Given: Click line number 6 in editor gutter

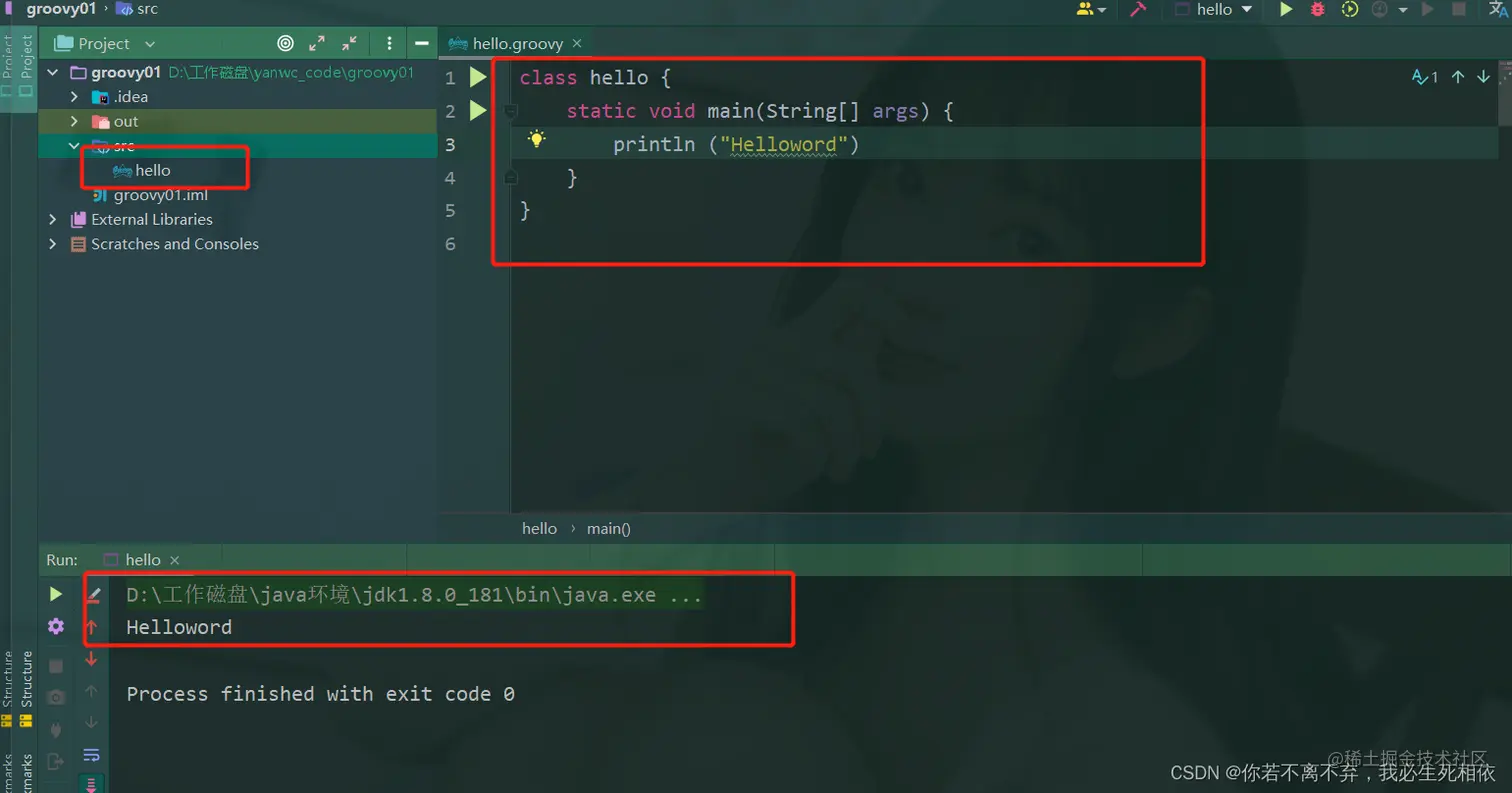Looking at the screenshot, I should click(450, 243).
